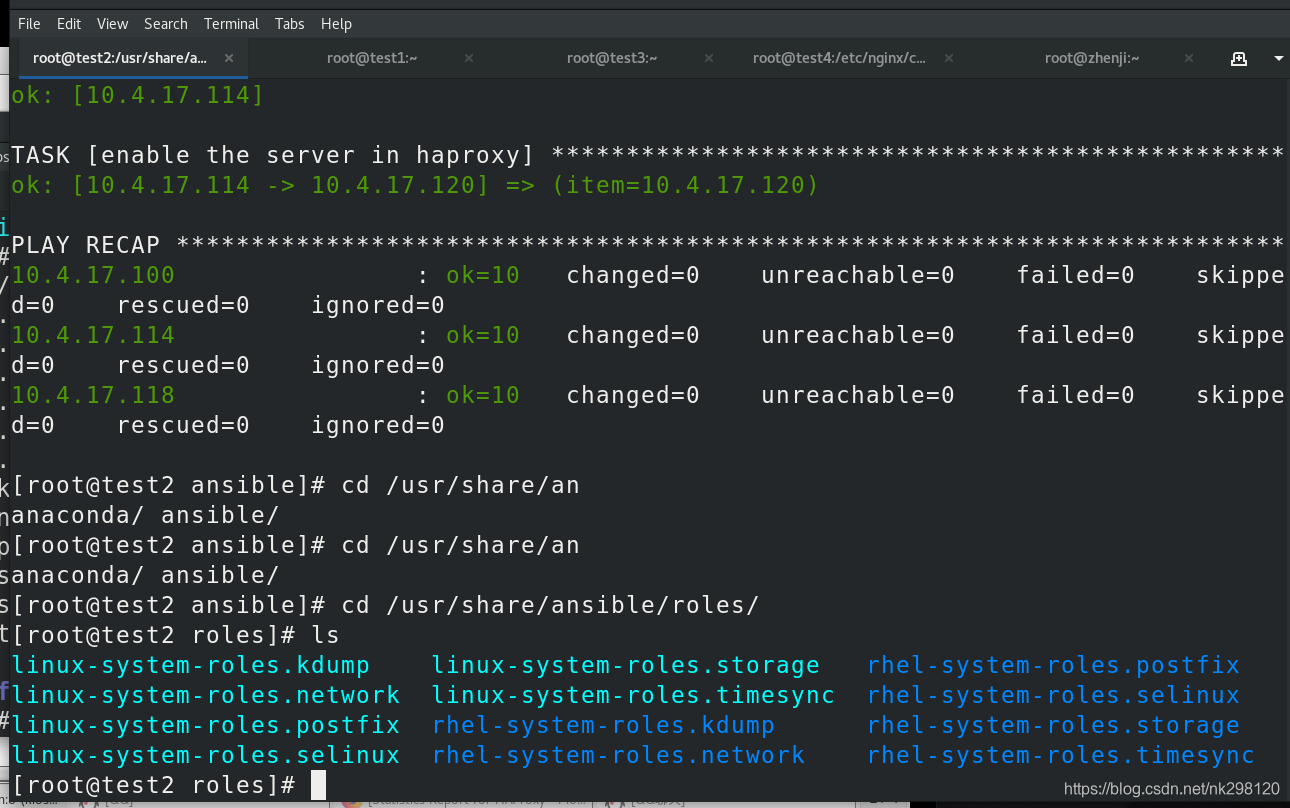The width and height of the screenshot is (1290, 808).
Task: Click the PLAY RECAP heading text
Action: pos(86,245)
